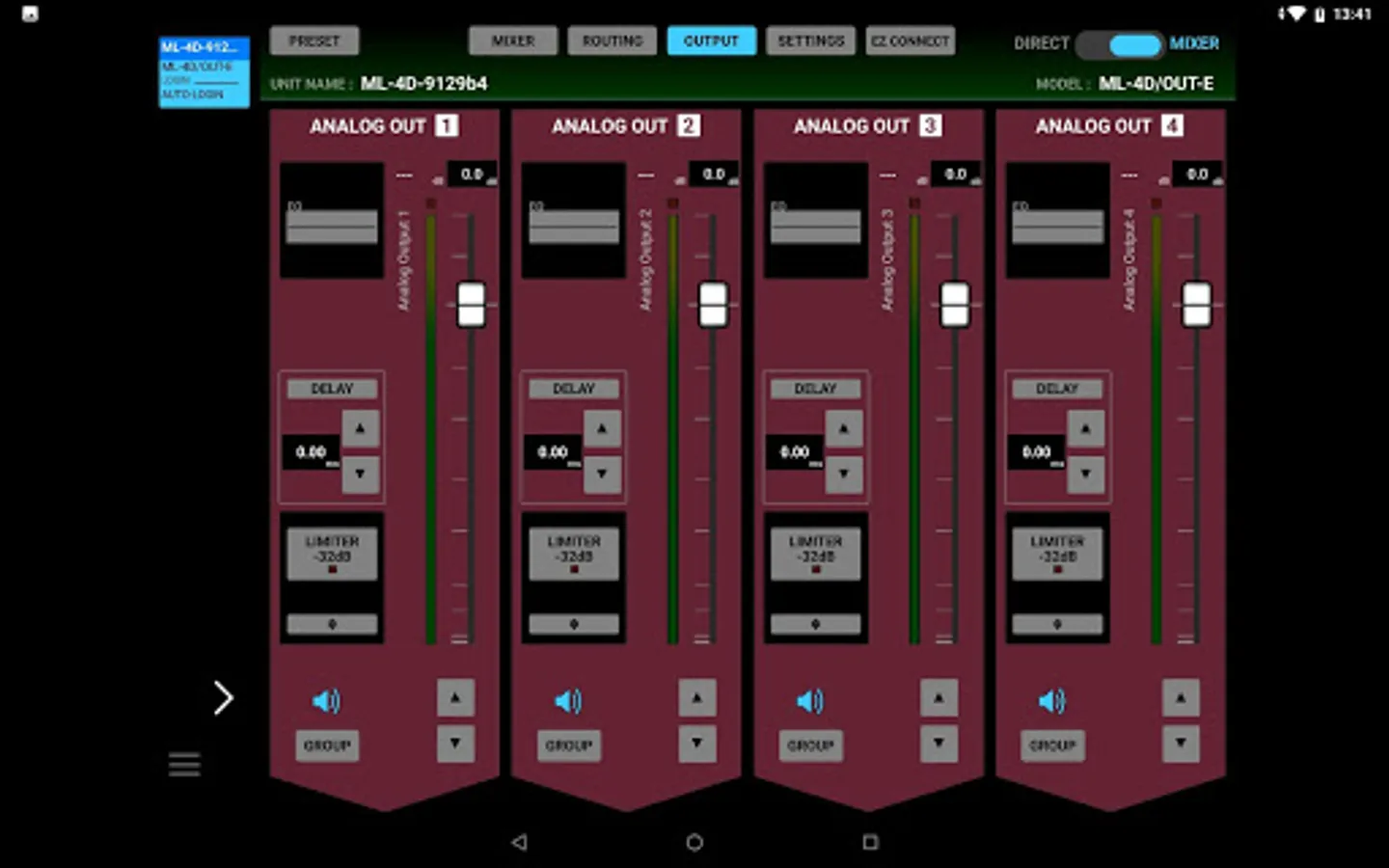This screenshot has width=1389, height=868.
Task: Select the ML-4D device tile at top left
Action: (x=204, y=71)
